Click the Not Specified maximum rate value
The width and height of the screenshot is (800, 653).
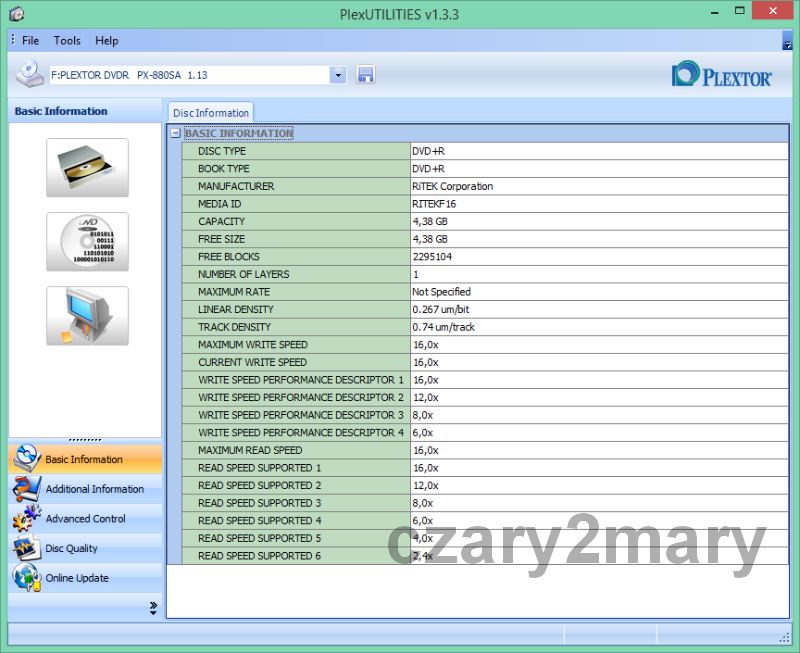tap(441, 292)
